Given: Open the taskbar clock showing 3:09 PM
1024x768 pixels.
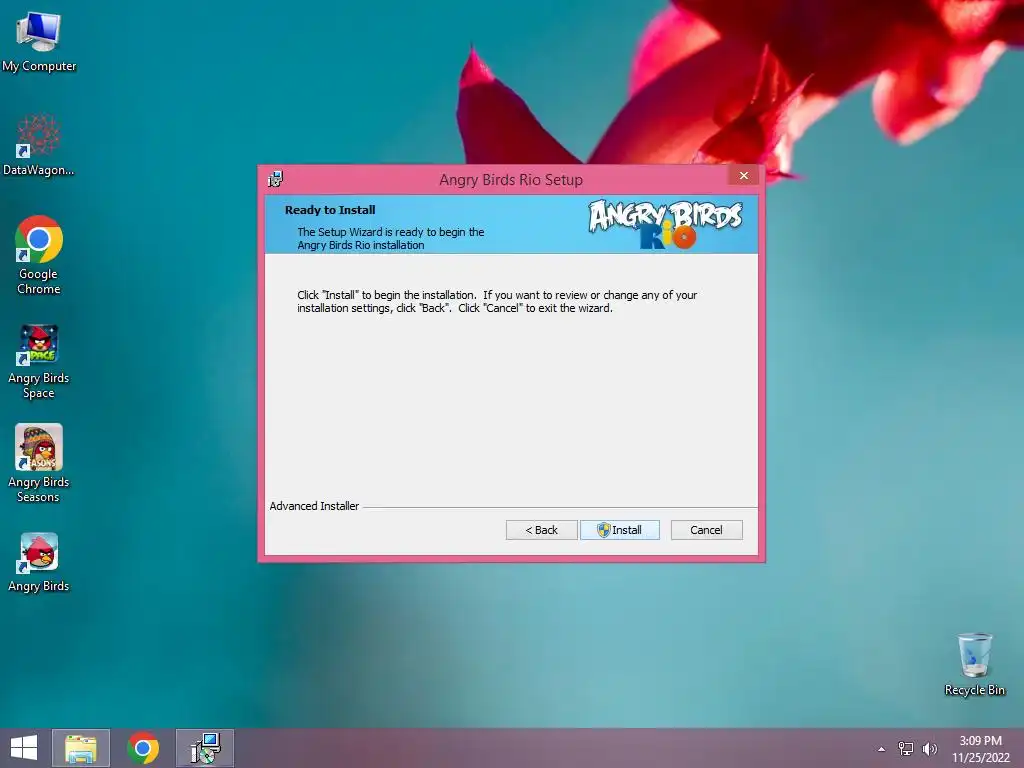Looking at the screenshot, I should point(980,749).
